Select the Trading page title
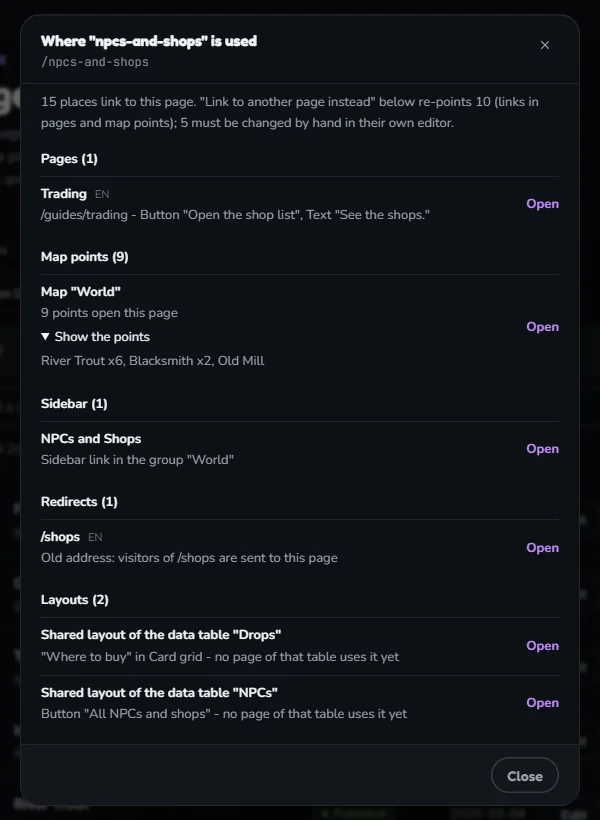600x820 pixels. tap(64, 194)
